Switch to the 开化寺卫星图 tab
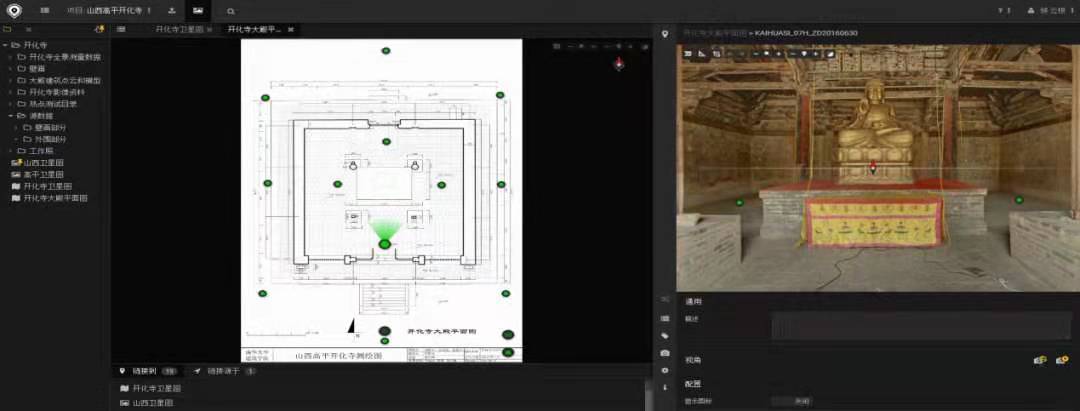1080x411 pixels. pyautogui.click(x=179, y=30)
